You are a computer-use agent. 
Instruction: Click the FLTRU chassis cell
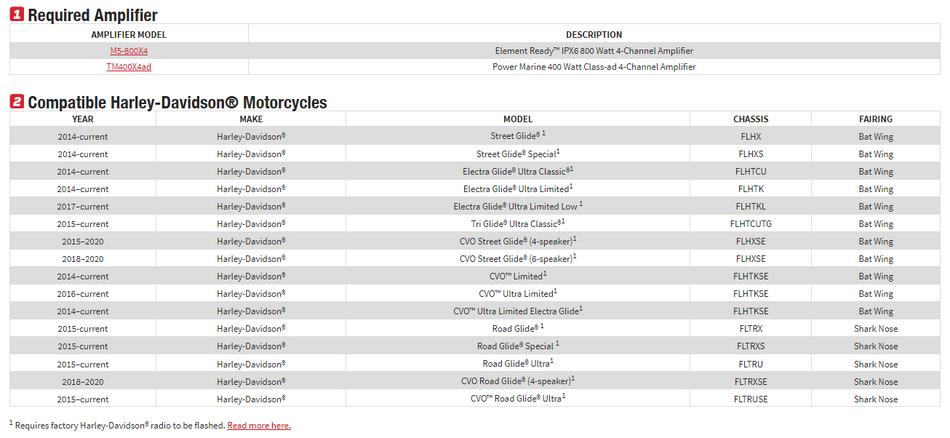pos(751,364)
